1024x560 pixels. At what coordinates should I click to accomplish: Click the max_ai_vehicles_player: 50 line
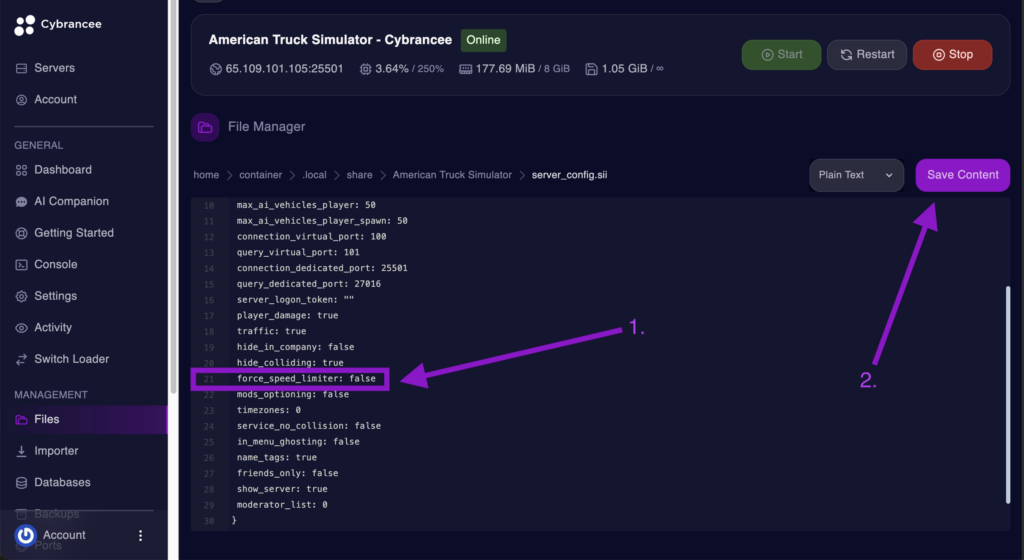(x=306, y=205)
